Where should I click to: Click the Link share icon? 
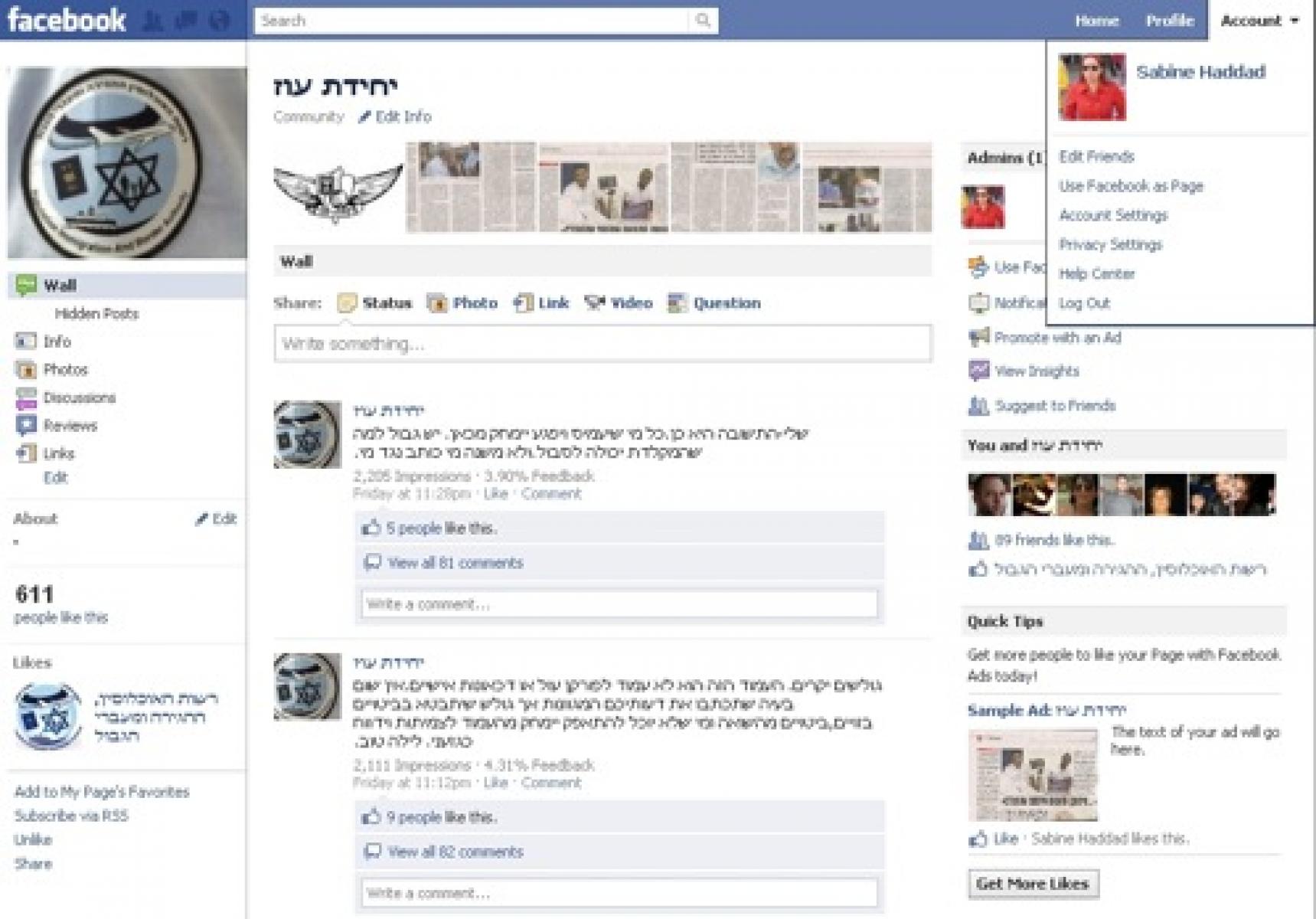(x=524, y=303)
